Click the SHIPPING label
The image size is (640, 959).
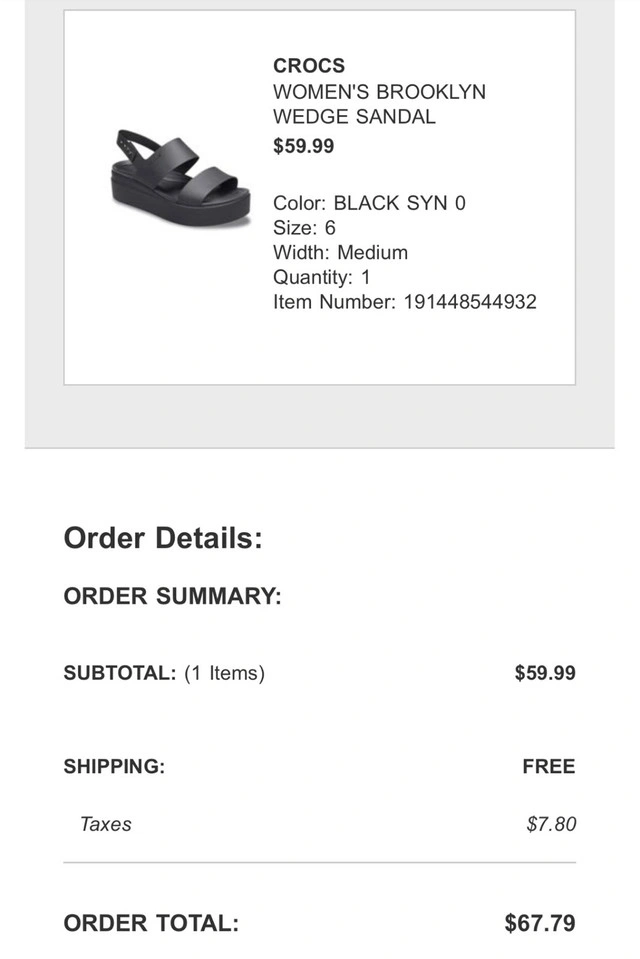click(114, 766)
